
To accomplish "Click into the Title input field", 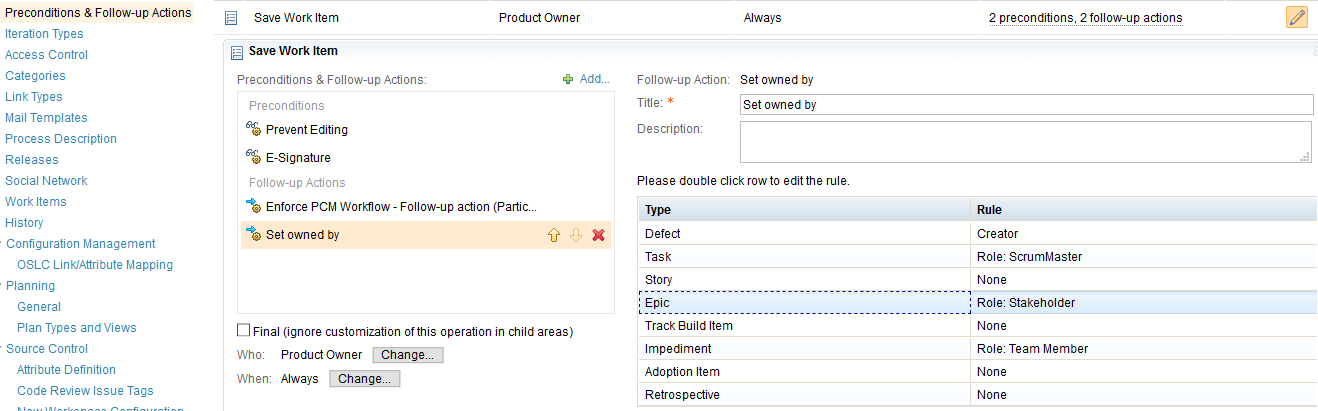I will point(1025,104).
